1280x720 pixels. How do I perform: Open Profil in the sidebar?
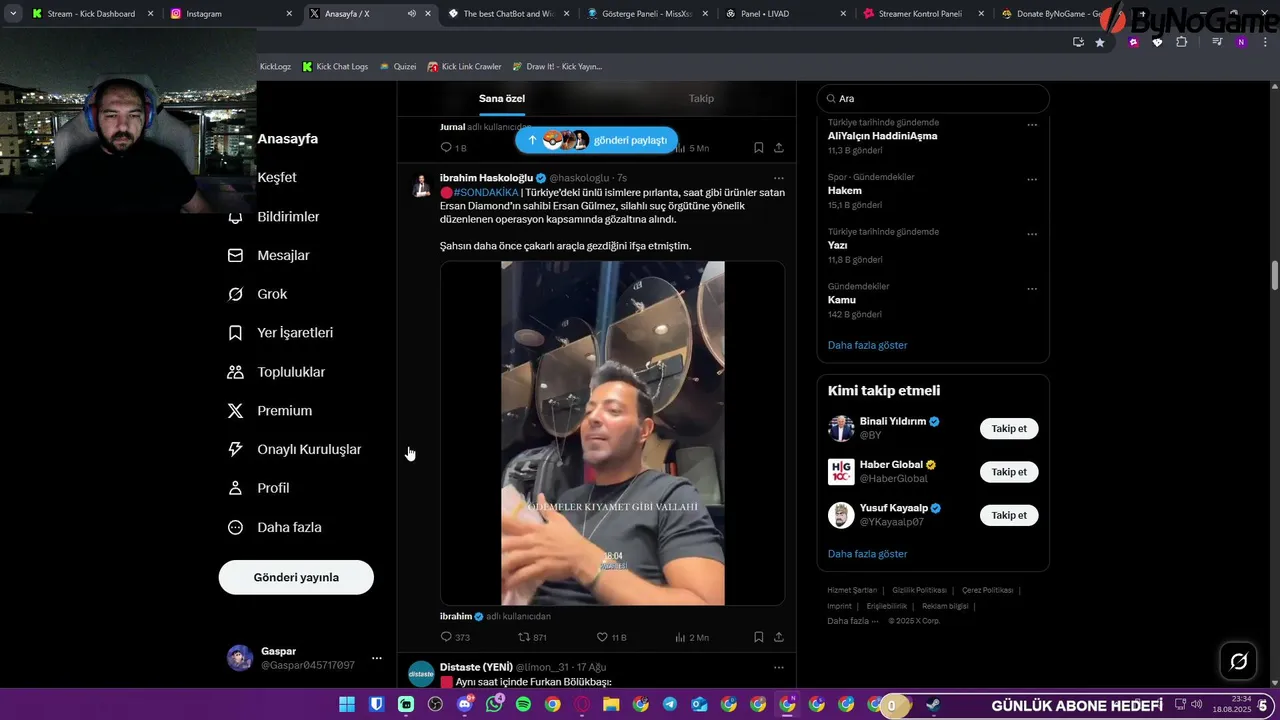coord(258,488)
